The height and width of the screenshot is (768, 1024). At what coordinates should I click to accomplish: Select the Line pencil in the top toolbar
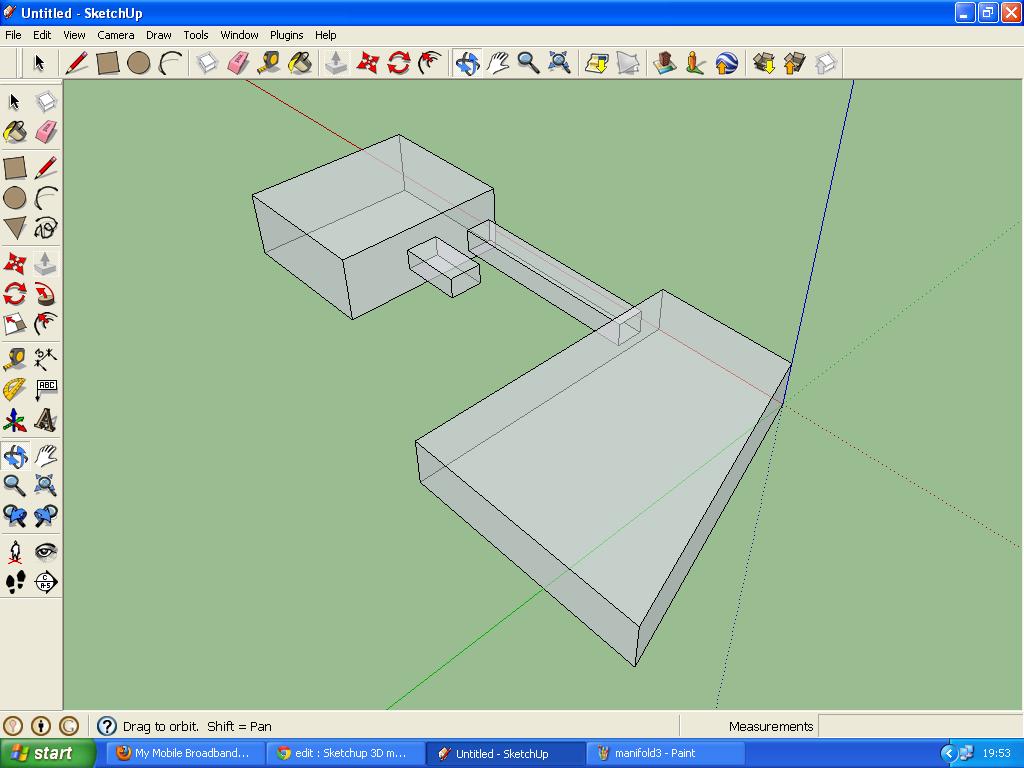[76, 63]
